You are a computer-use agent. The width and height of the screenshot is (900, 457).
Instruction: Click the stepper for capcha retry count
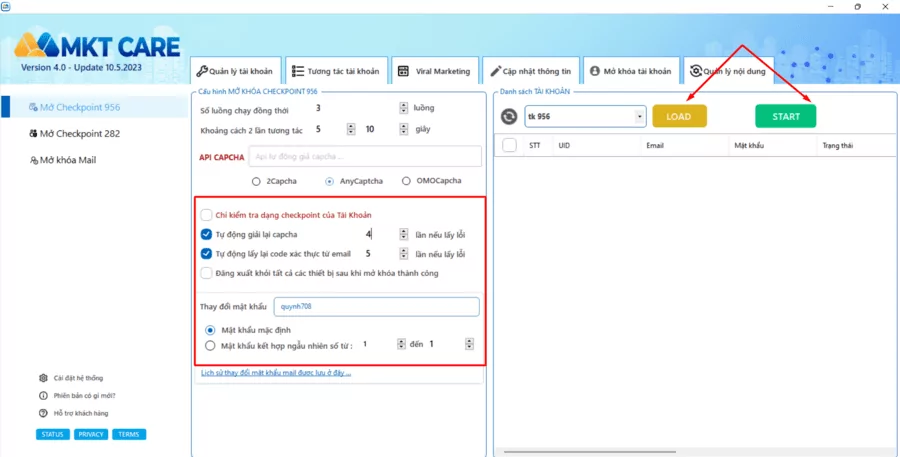[x=403, y=234]
